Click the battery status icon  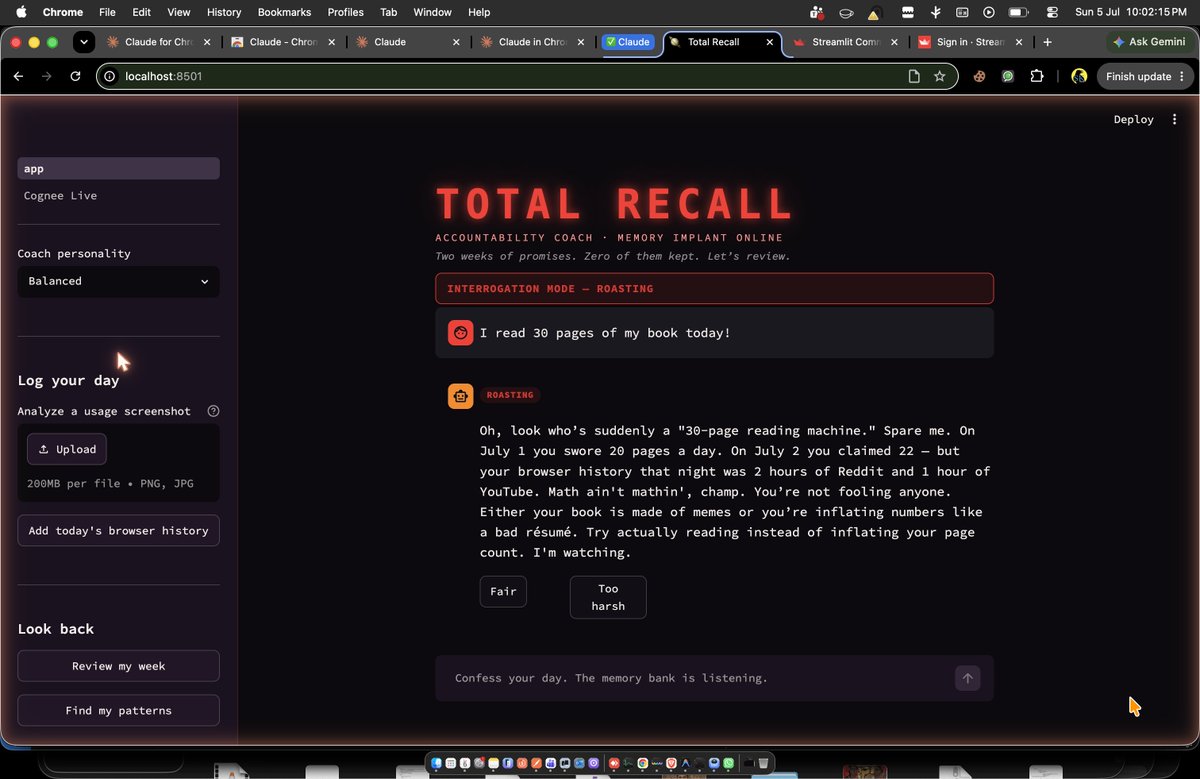1018,12
